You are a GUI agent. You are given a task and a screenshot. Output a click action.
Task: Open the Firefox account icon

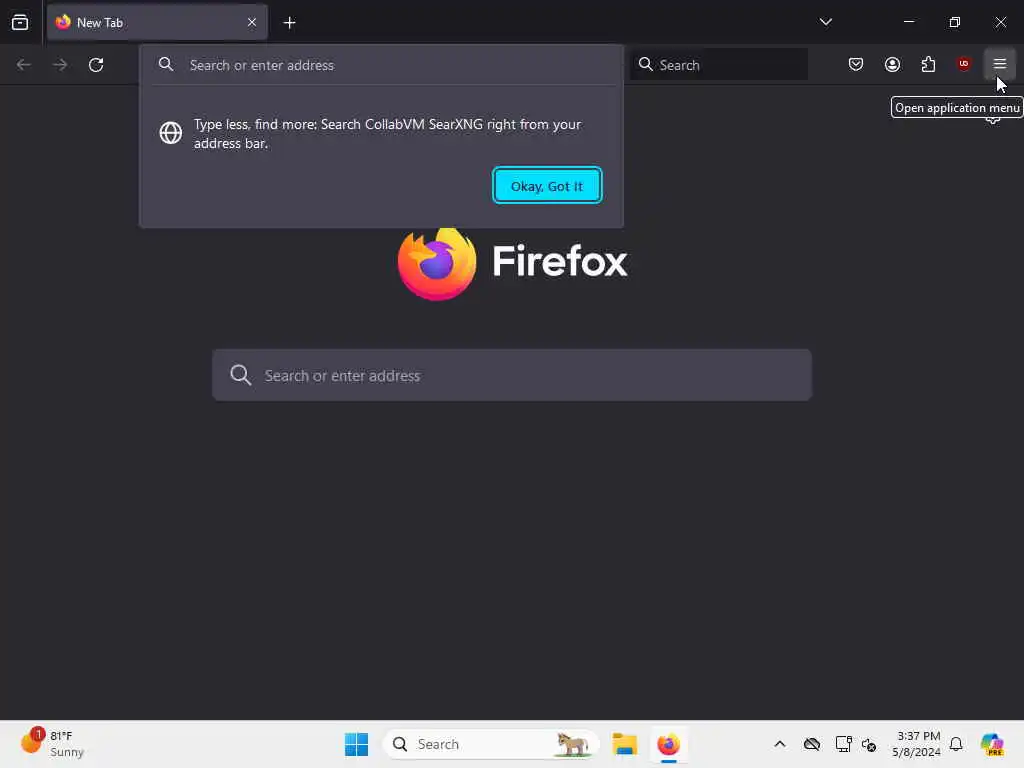(x=892, y=64)
